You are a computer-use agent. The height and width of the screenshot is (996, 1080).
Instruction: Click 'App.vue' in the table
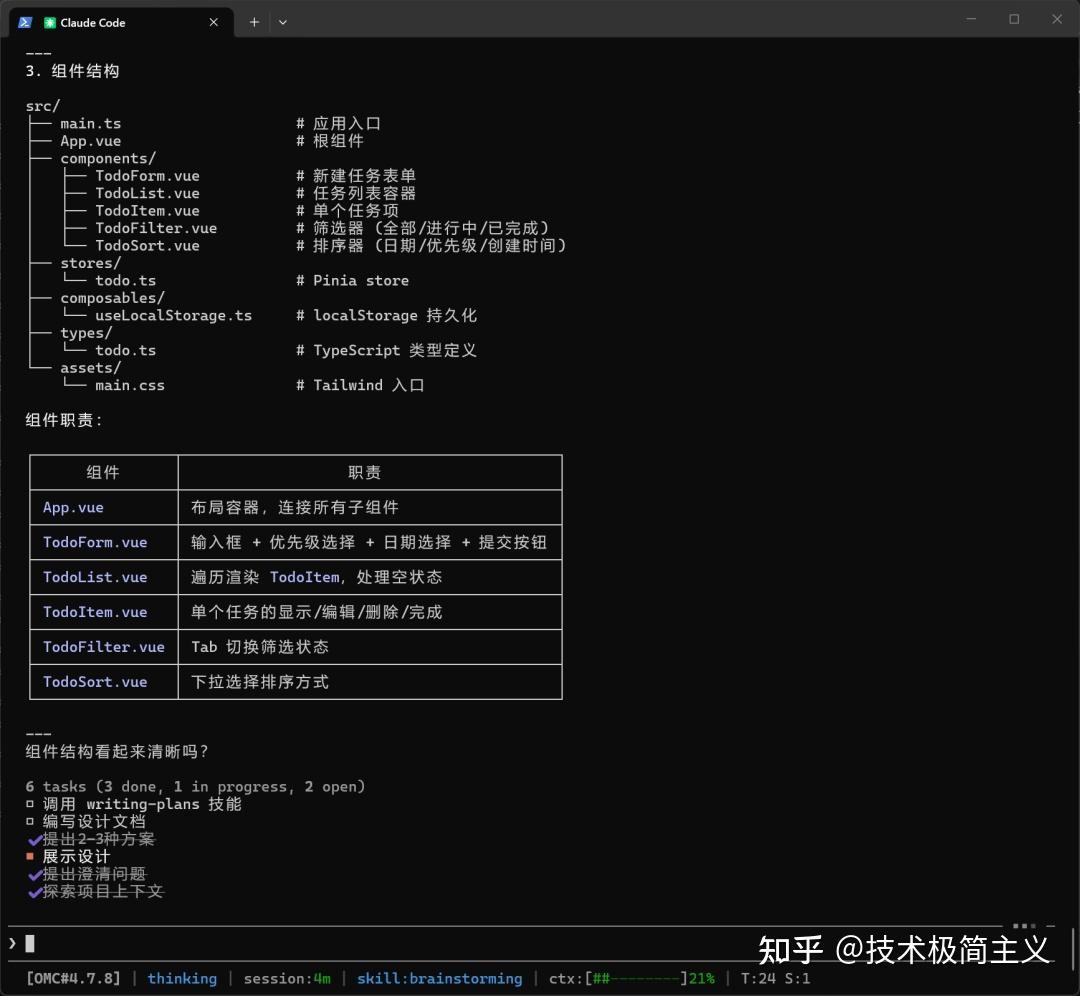point(73,508)
